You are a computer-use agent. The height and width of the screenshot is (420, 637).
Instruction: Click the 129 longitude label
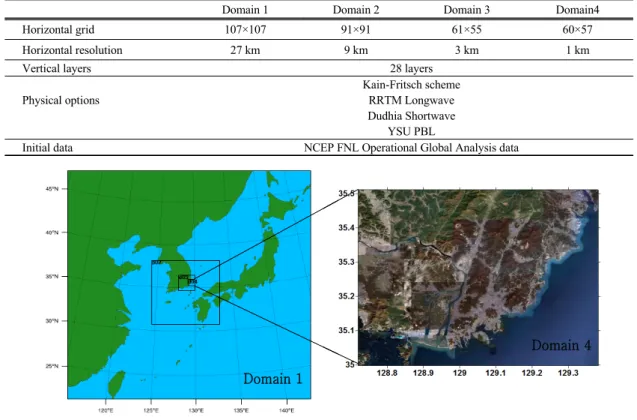(459, 373)
